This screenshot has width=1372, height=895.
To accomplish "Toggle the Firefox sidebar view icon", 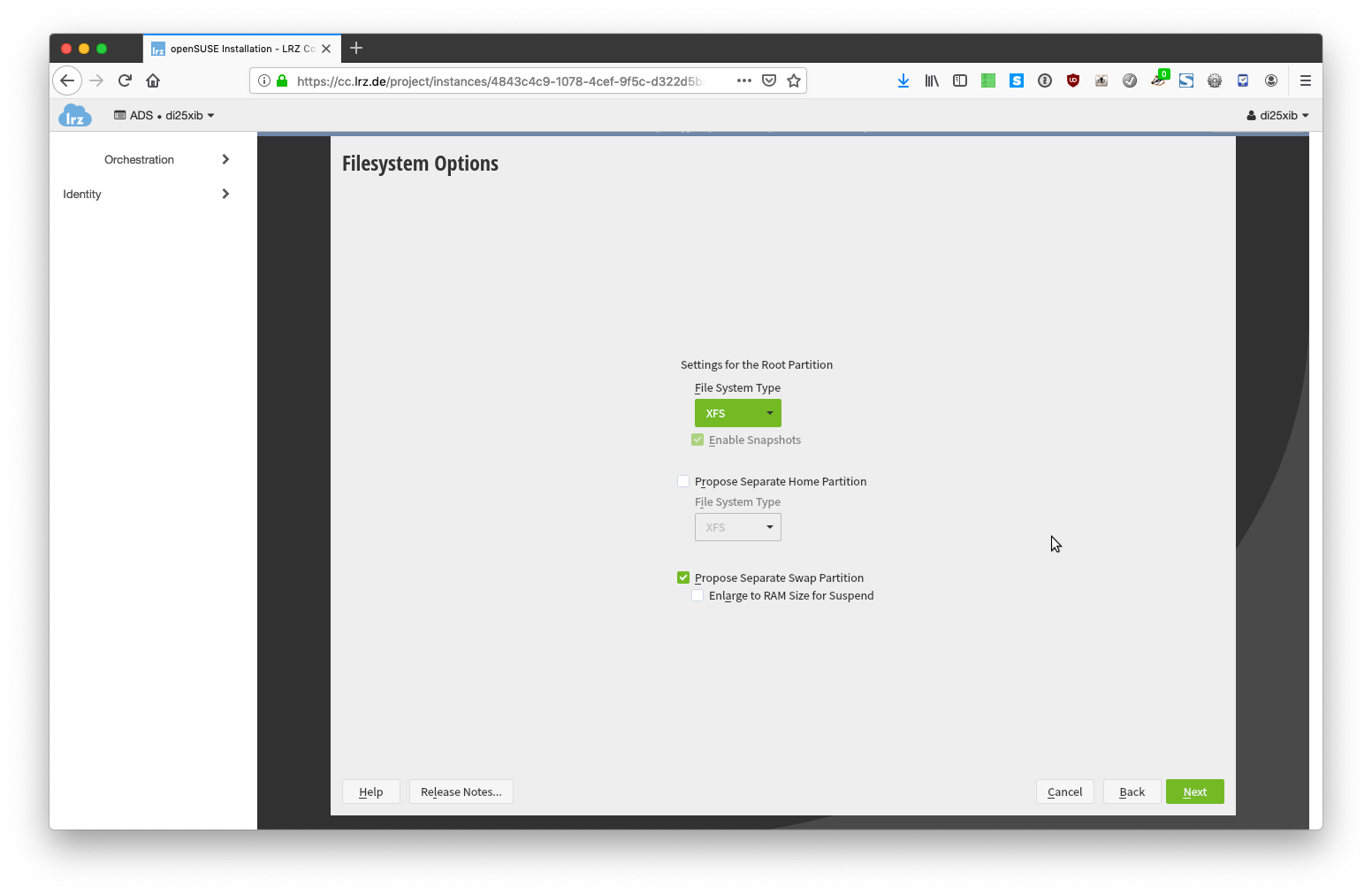I will pyautogui.click(x=959, y=80).
